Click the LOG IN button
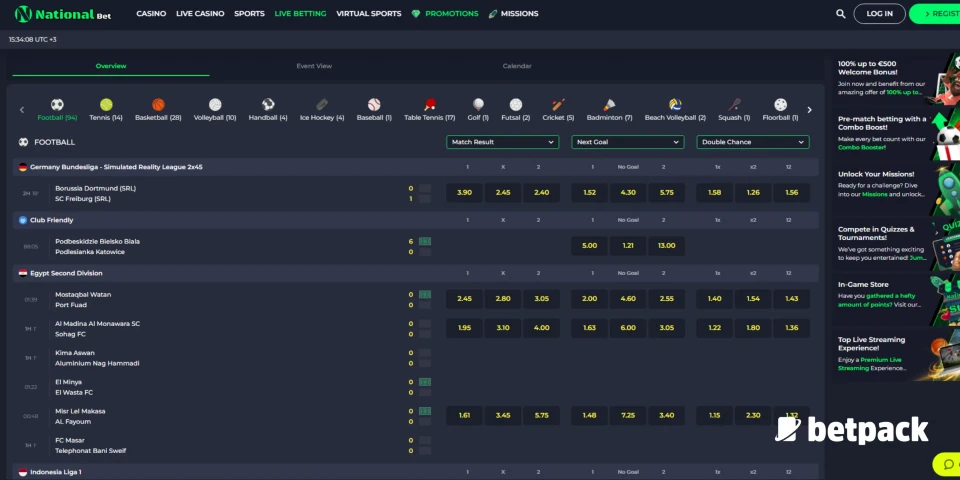960x480 pixels. coord(879,14)
